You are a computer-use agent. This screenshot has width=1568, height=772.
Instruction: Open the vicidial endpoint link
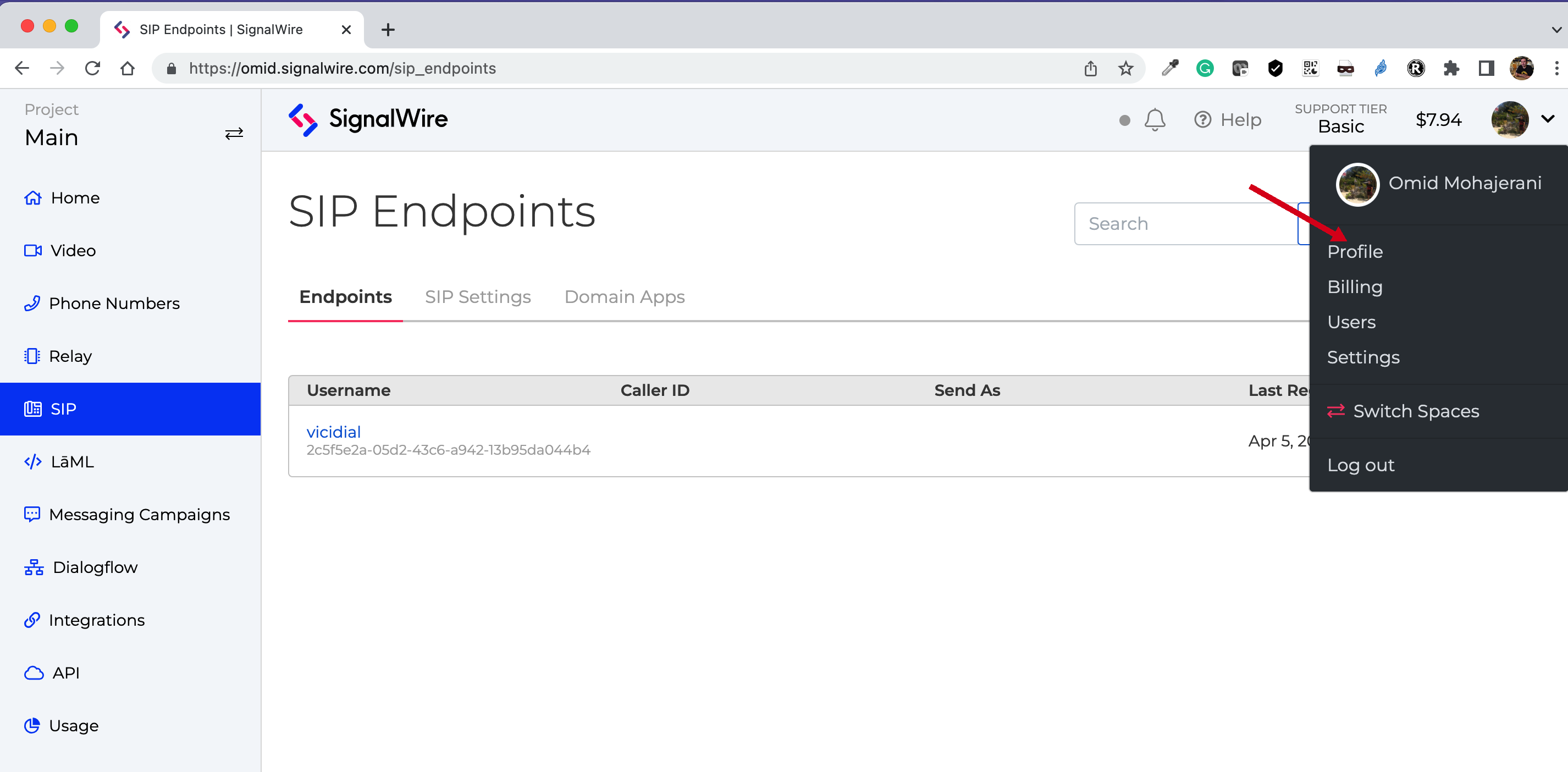(333, 432)
